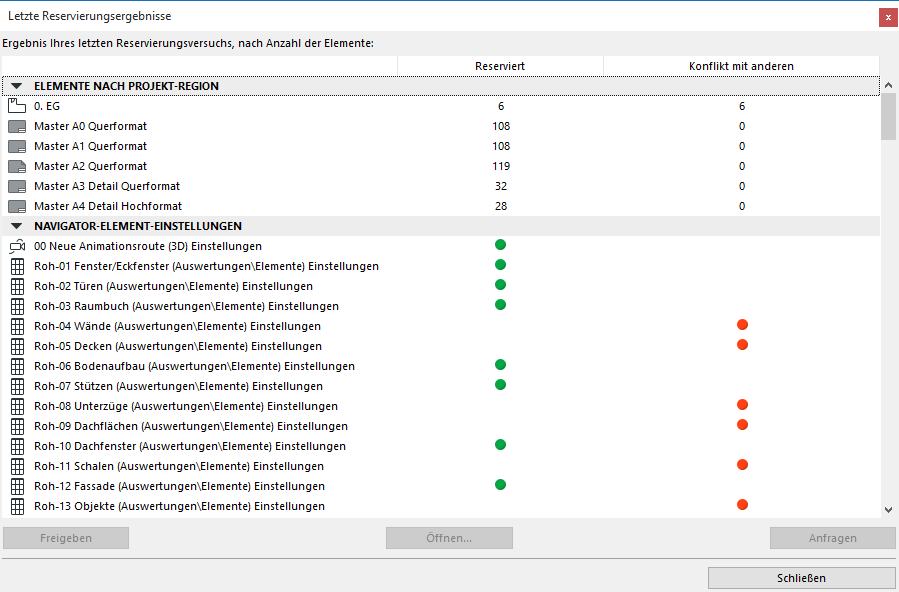Click green reserved dot for Roh-06 Bodenaufbau
Image resolution: width=899 pixels, height=592 pixels.
501,364
